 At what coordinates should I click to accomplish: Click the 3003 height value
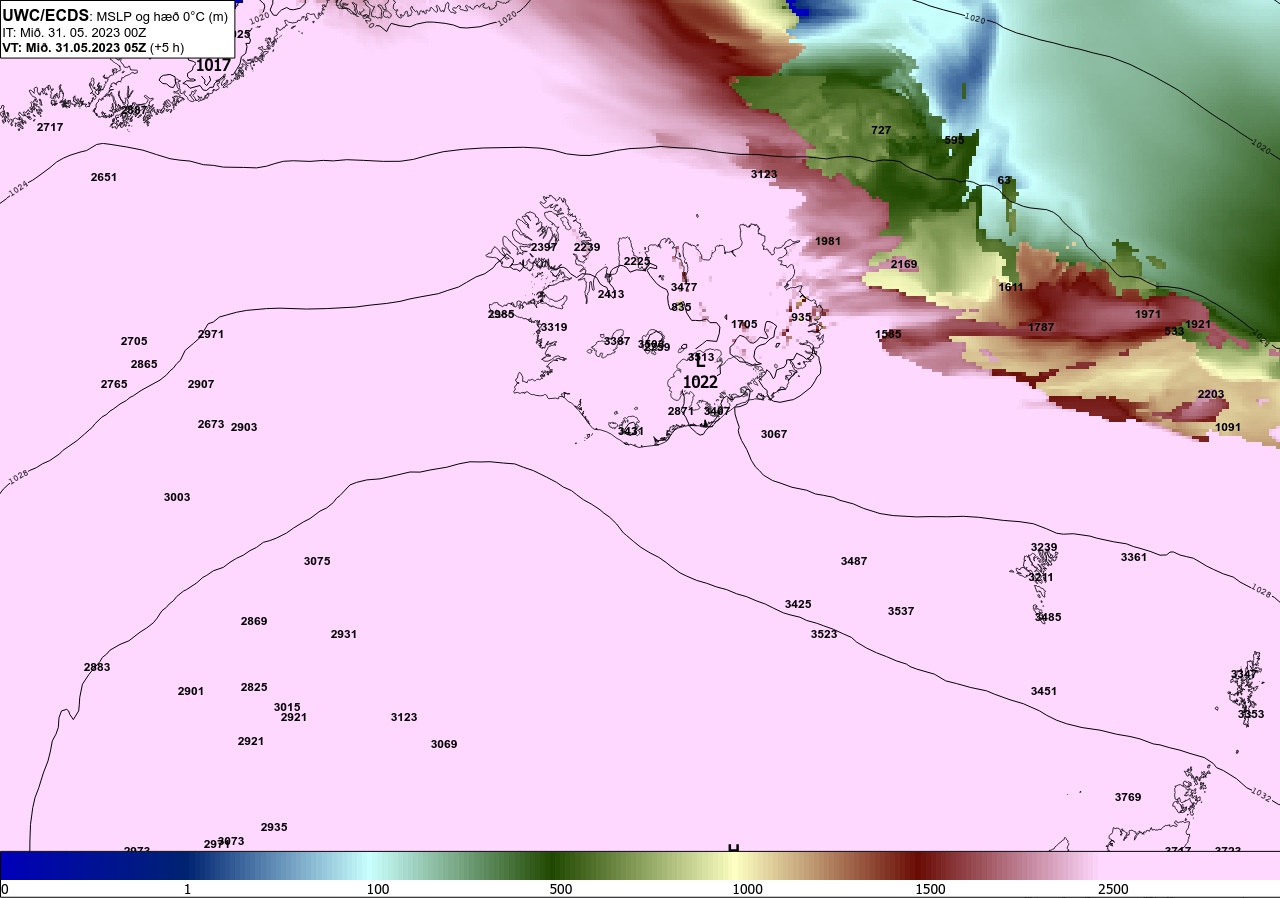tap(177, 497)
